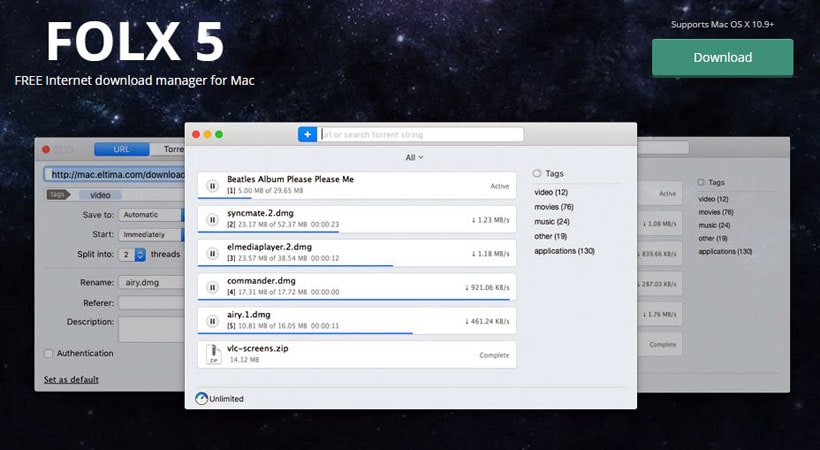Click the tags label icon in URL window

point(58,195)
